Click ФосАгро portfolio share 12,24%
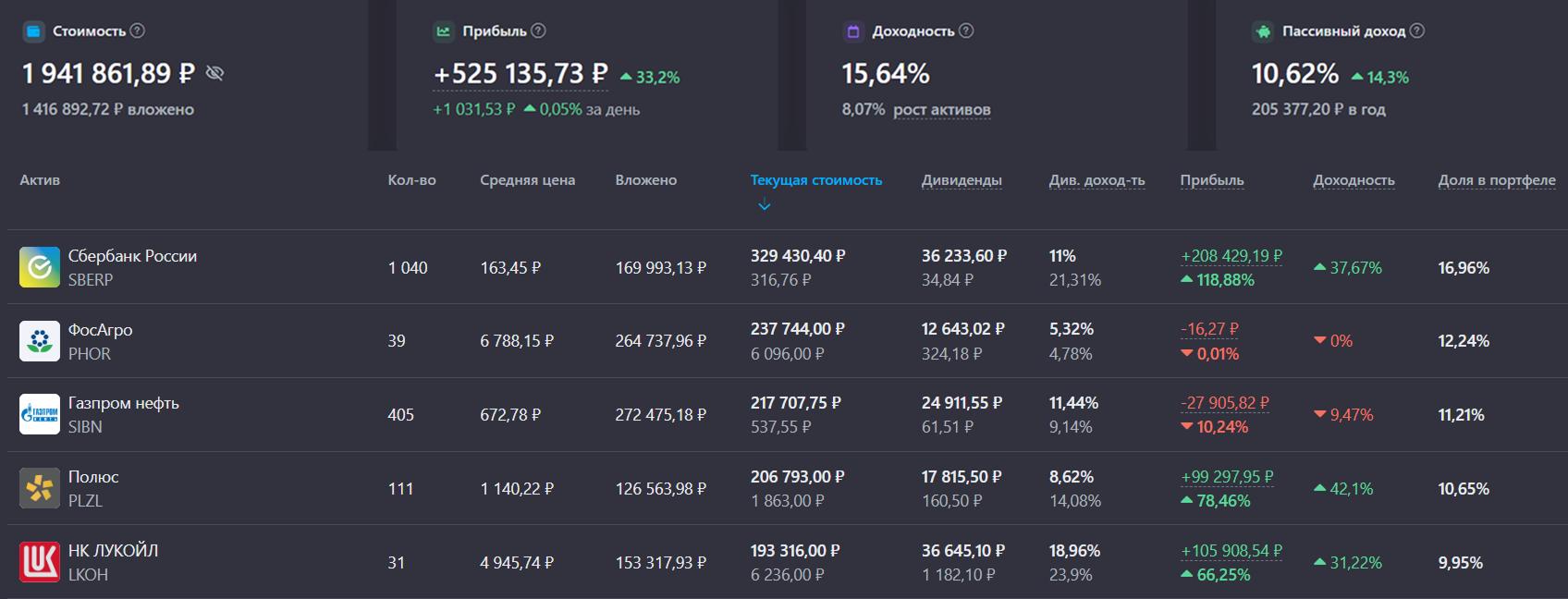Viewport: 1568px width, 599px height. [1464, 341]
